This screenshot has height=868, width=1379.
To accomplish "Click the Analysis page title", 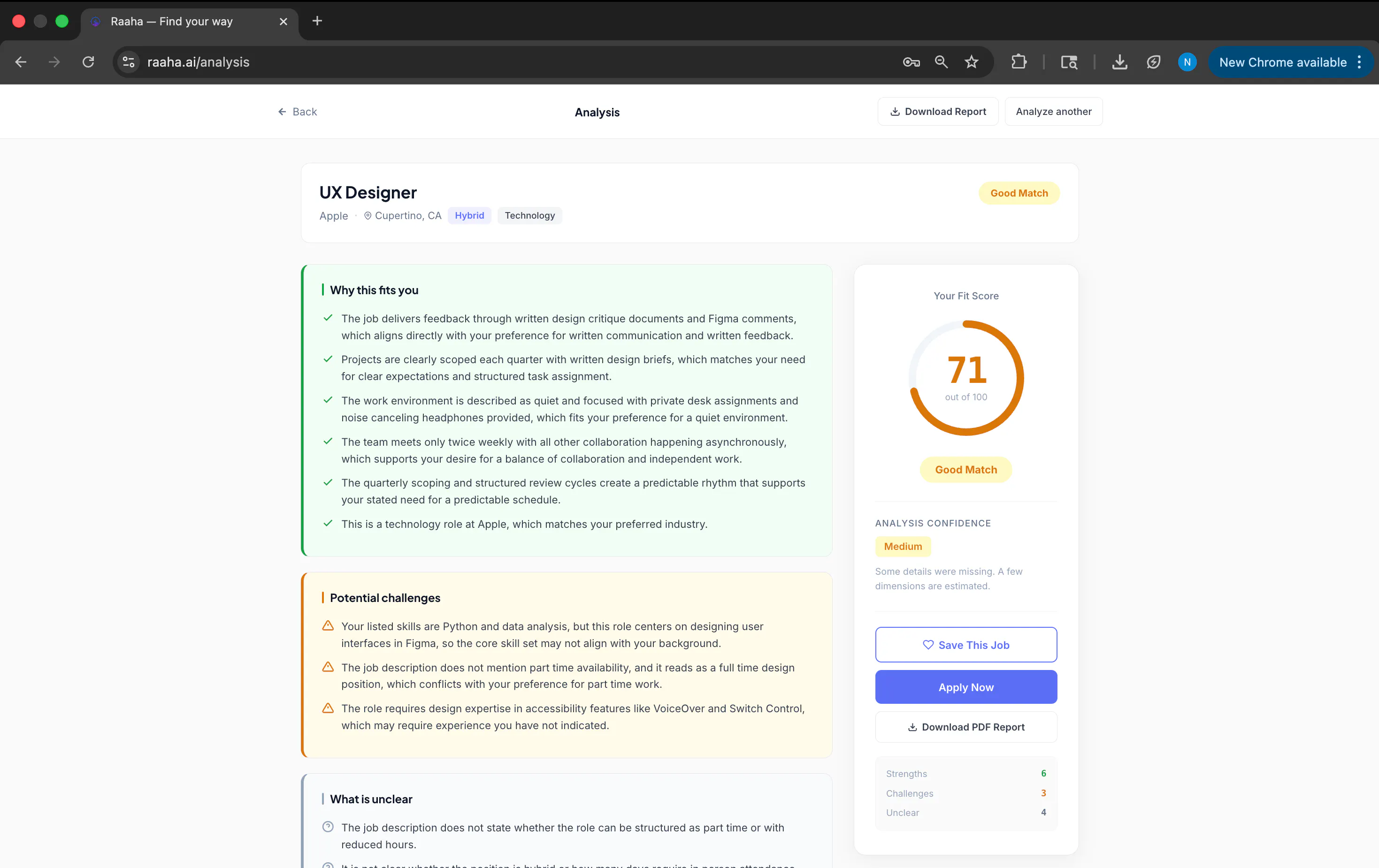I will tap(597, 112).
